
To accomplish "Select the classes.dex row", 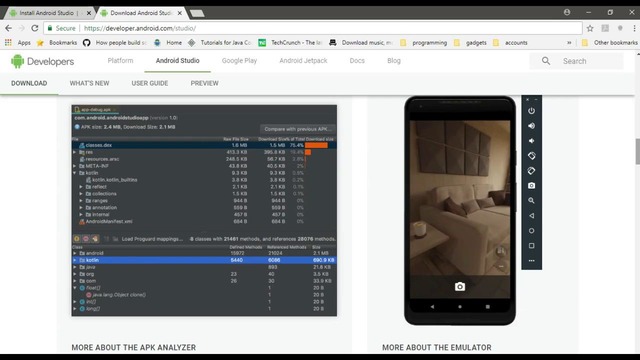I will coord(204,145).
